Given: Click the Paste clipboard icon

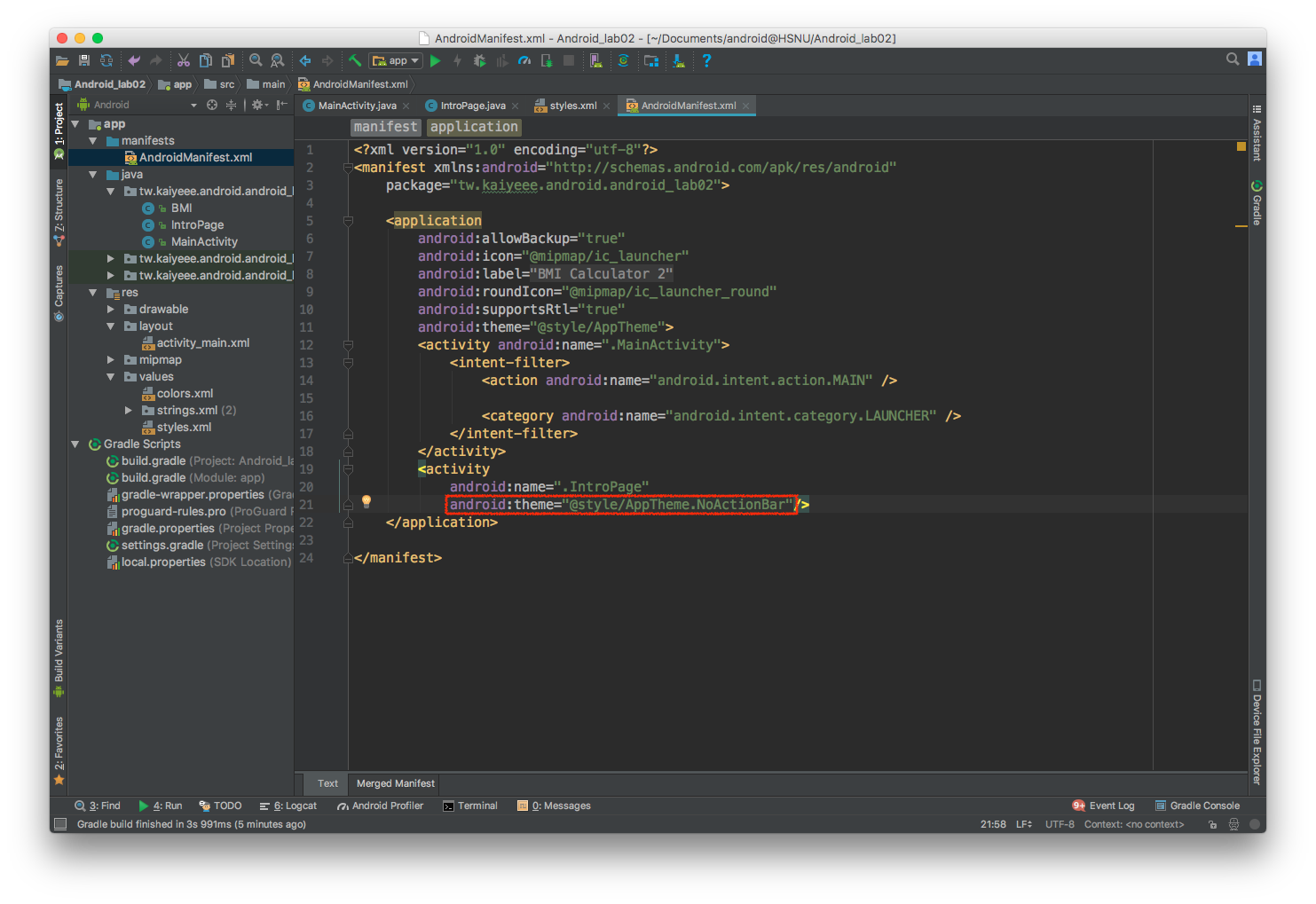Looking at the screenshot, I should point(228,60).
